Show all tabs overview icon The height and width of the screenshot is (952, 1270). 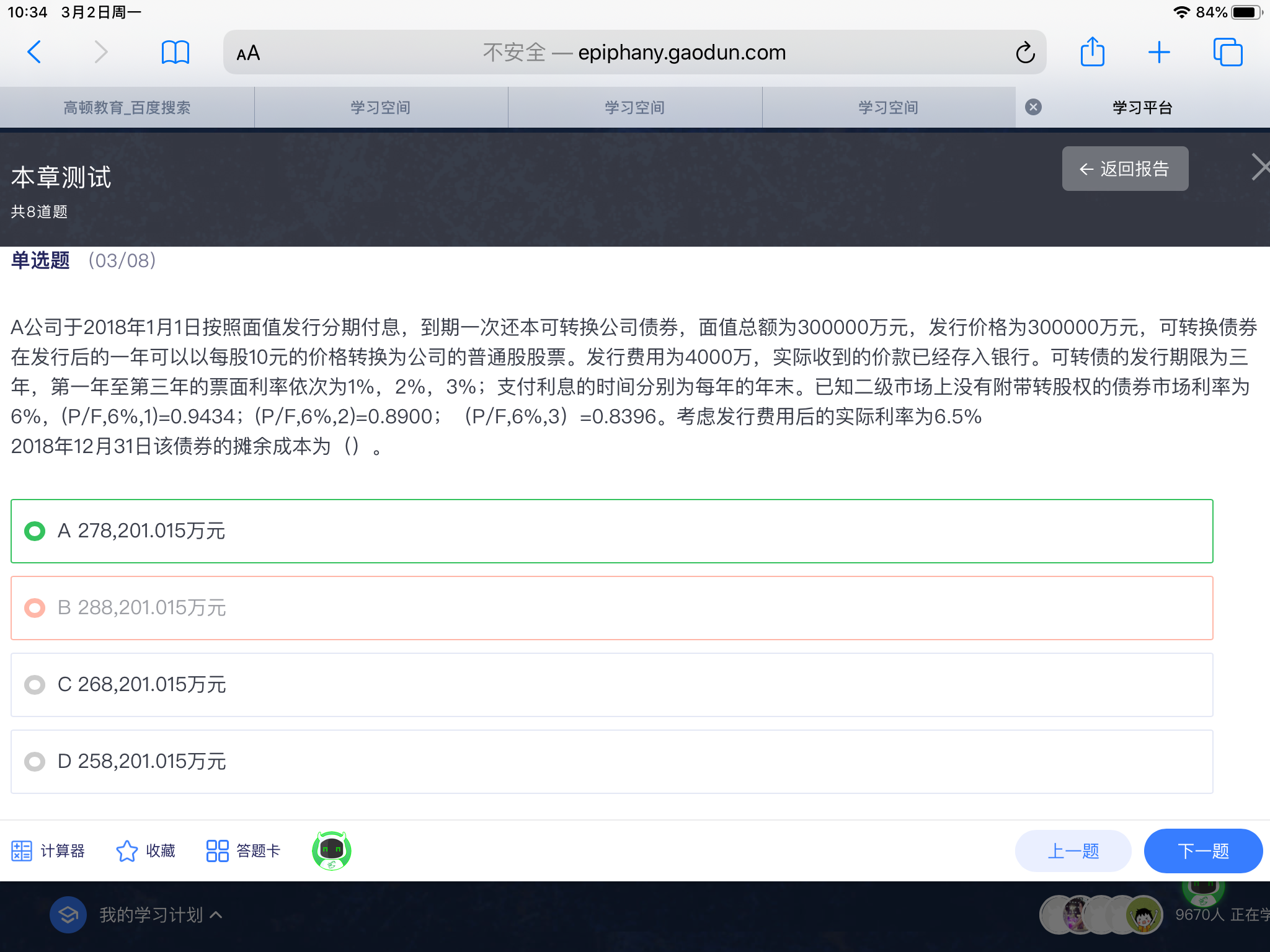(1228, 52)
